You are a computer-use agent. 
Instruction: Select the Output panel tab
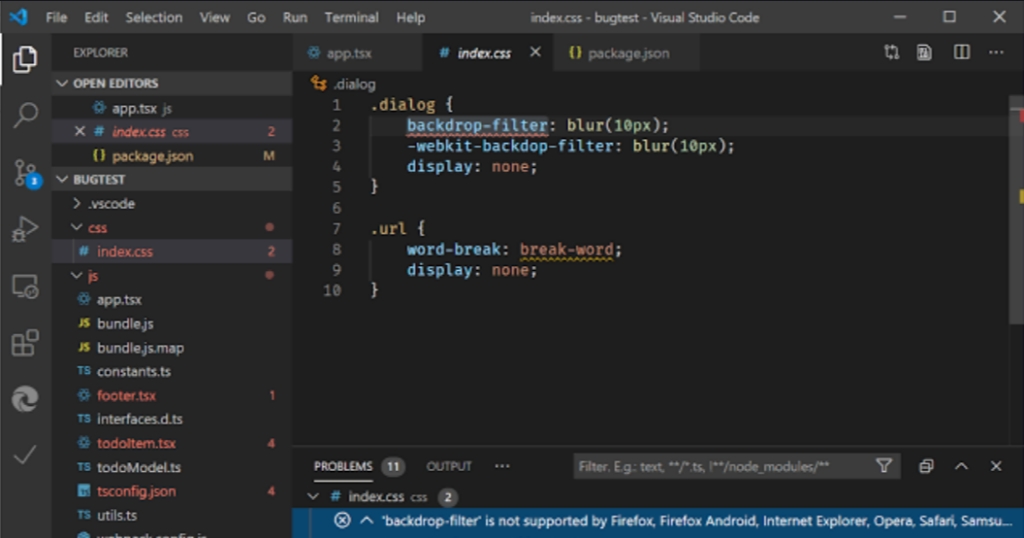[x=449, y=466]
